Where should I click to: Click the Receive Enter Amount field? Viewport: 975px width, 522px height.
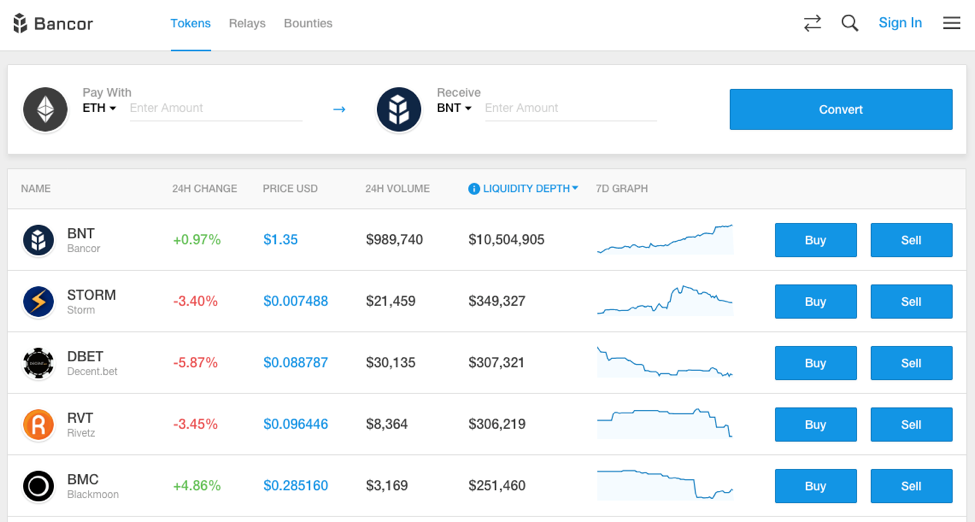[571, 108]
